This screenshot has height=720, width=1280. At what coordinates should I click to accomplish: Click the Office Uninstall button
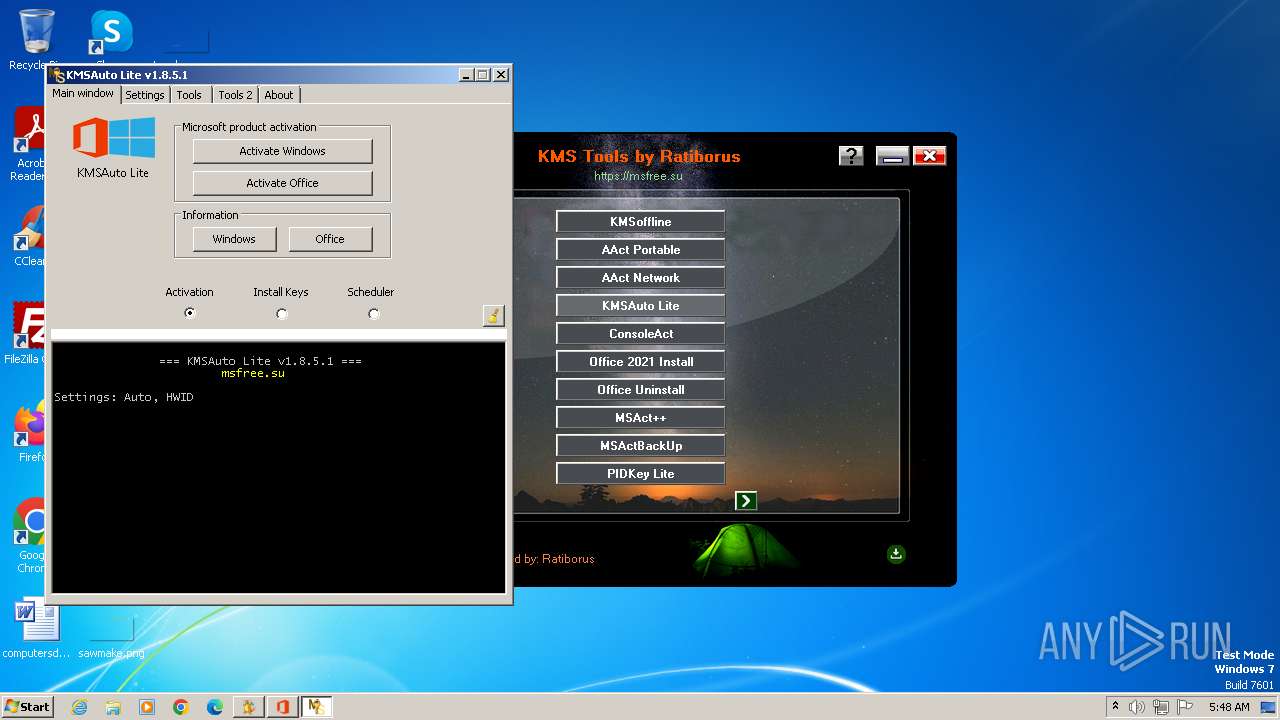(x=641, y=390)
